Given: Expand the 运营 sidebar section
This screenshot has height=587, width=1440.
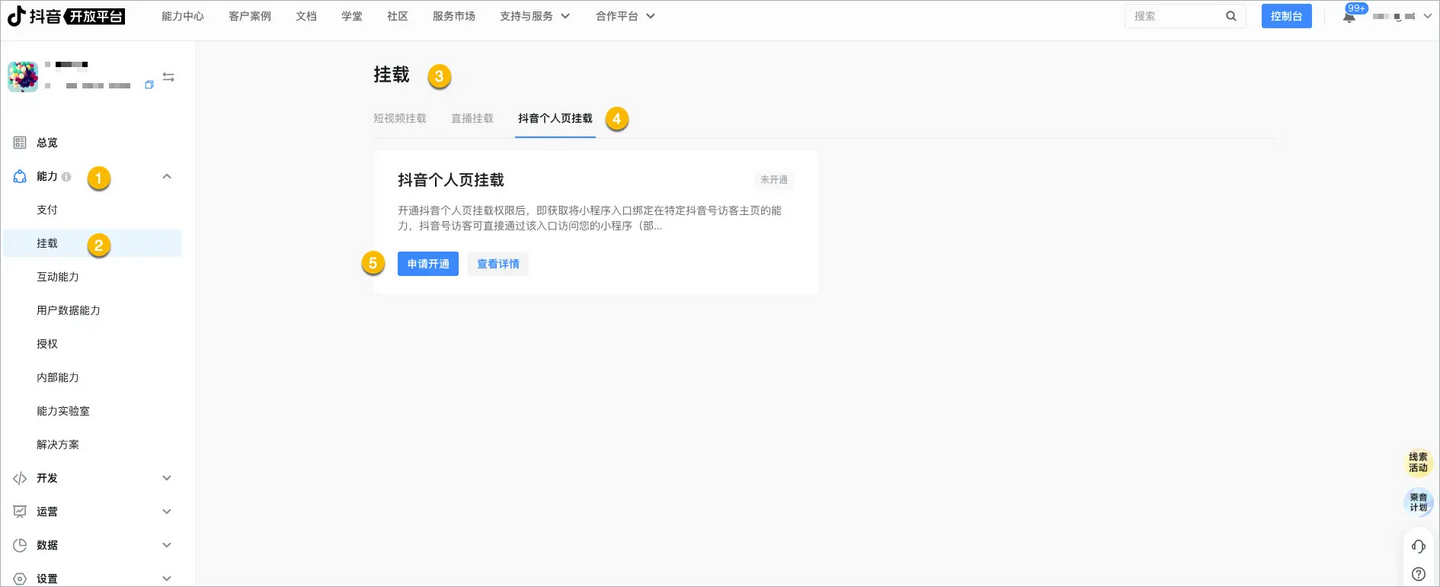Looking at the screenshot, I should [167, 511].
